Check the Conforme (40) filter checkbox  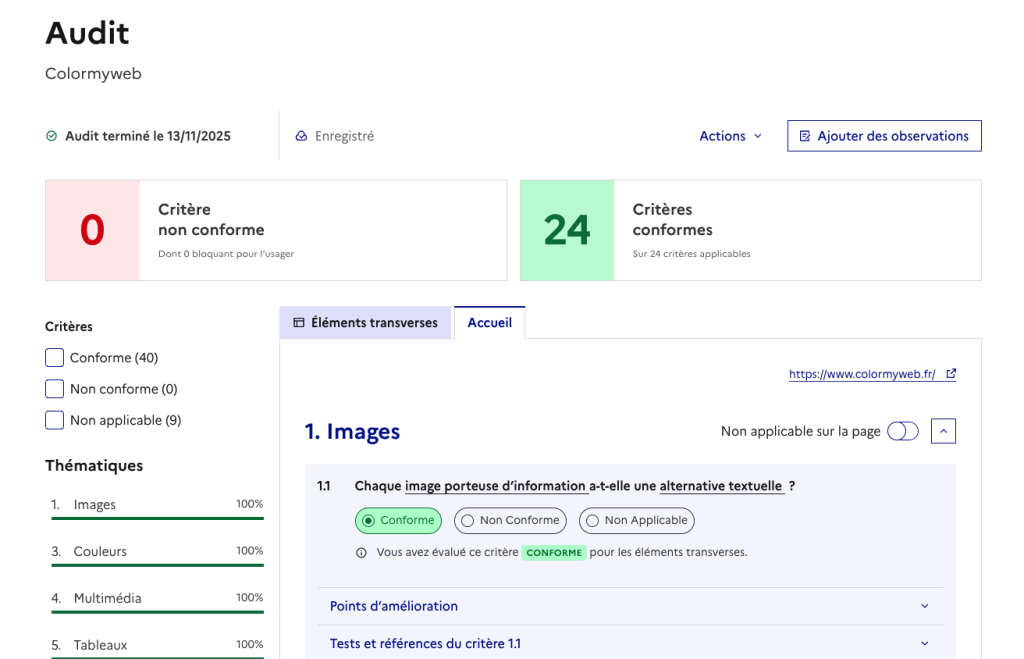coord(55,358)
